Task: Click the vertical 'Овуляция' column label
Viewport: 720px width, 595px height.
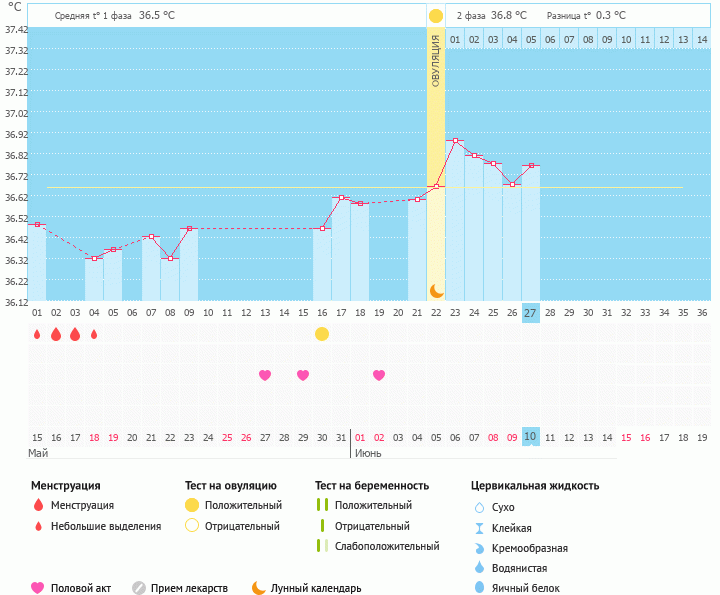Action: pos(436,62)
